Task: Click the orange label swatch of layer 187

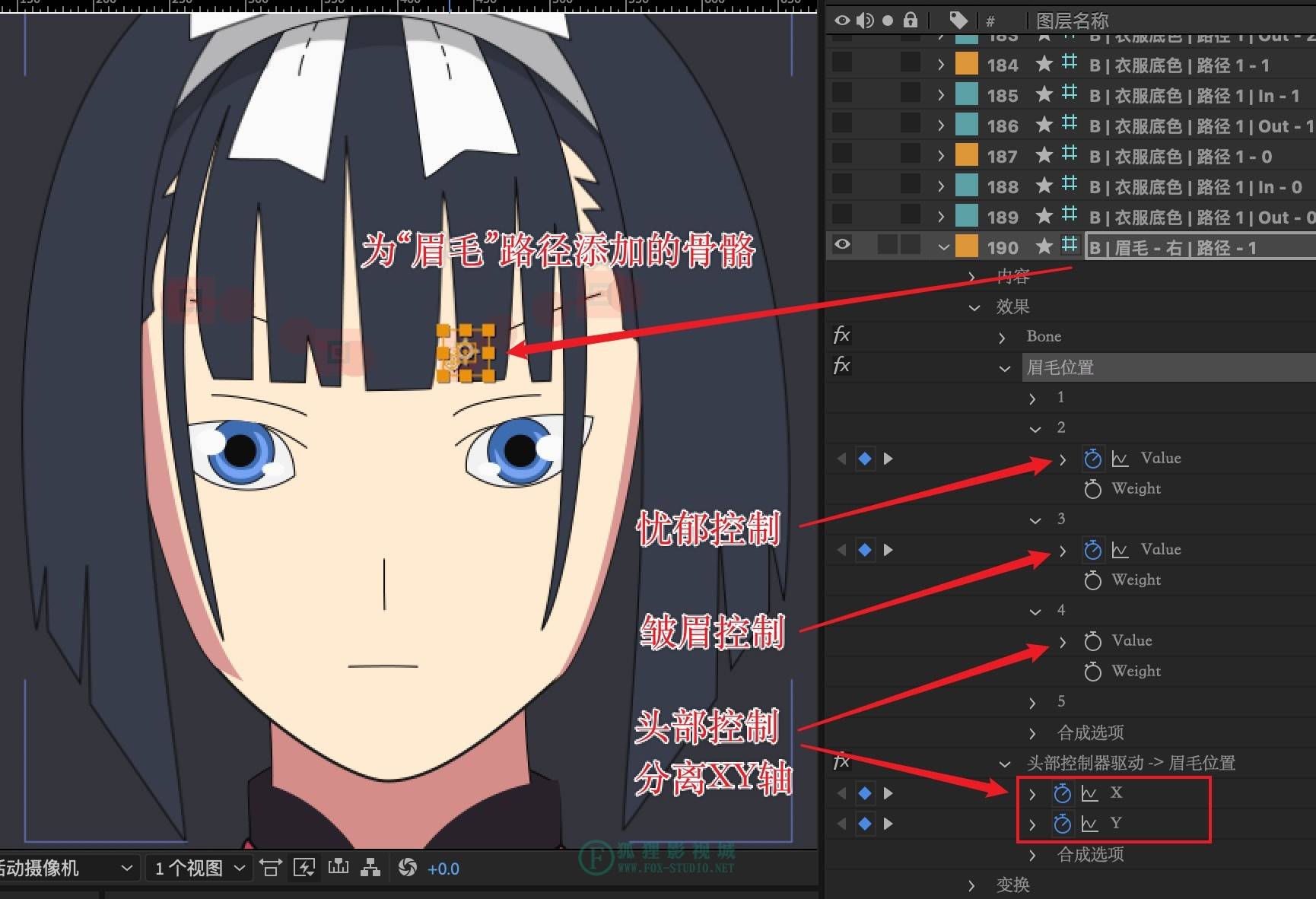Action: click(966, 154)
